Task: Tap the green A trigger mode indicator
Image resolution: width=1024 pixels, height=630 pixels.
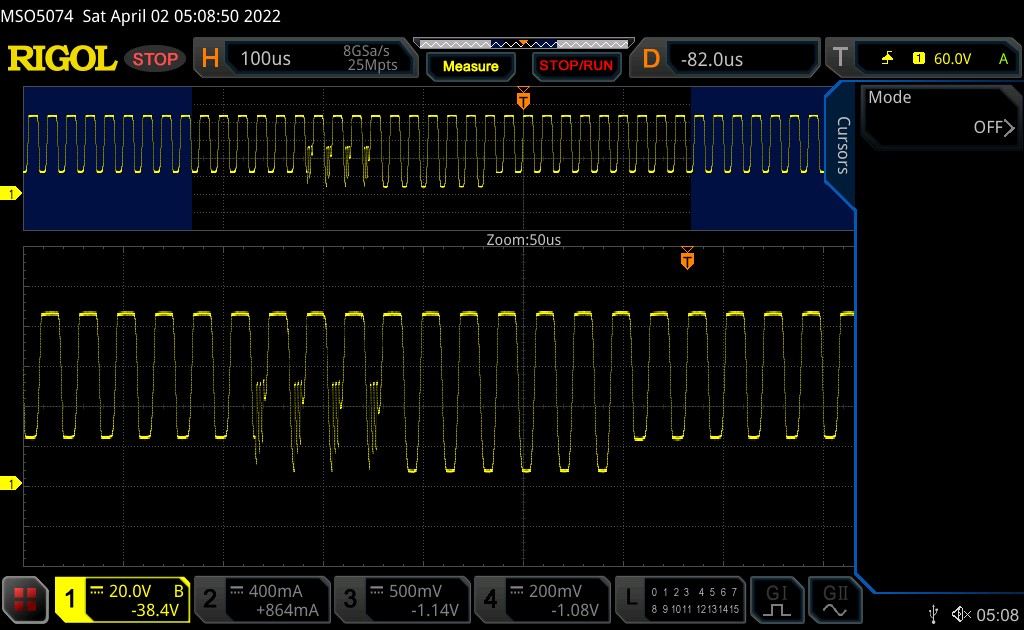Action: tap(1003, 59)
